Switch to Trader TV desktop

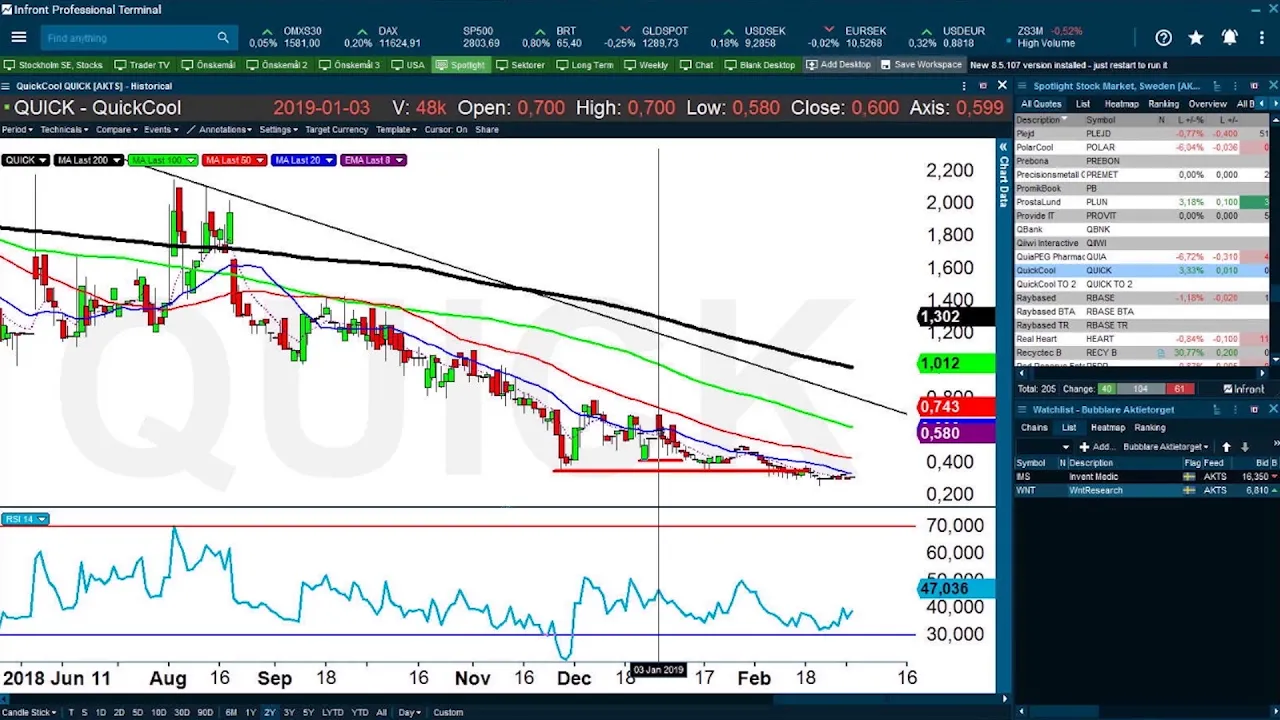(x=142, y=65)
